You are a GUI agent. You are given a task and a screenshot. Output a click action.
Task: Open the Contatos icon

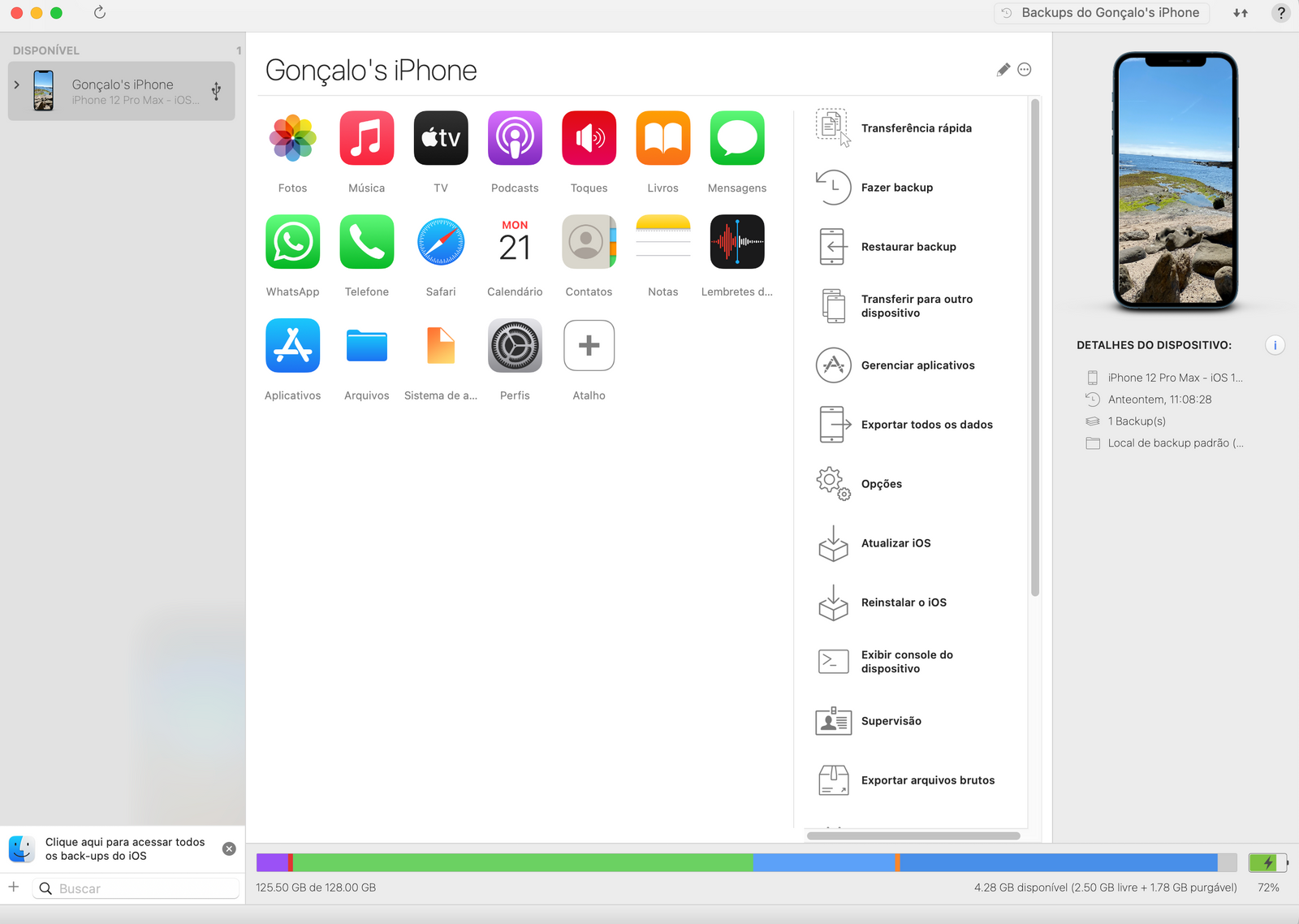pos(589,242)
